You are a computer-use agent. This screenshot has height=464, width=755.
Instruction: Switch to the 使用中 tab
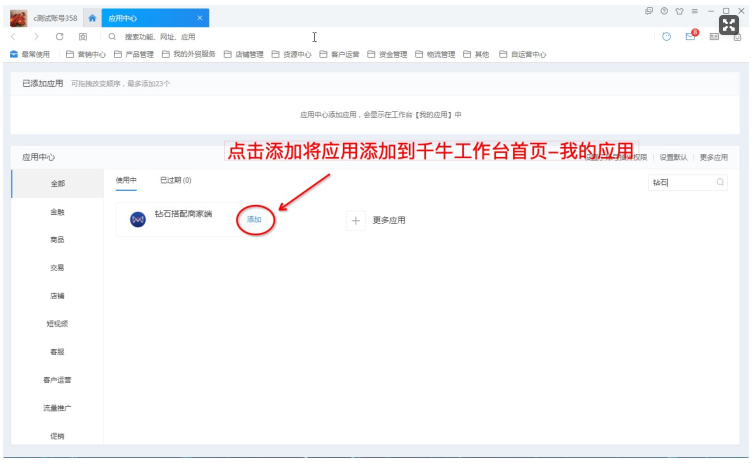126,180
